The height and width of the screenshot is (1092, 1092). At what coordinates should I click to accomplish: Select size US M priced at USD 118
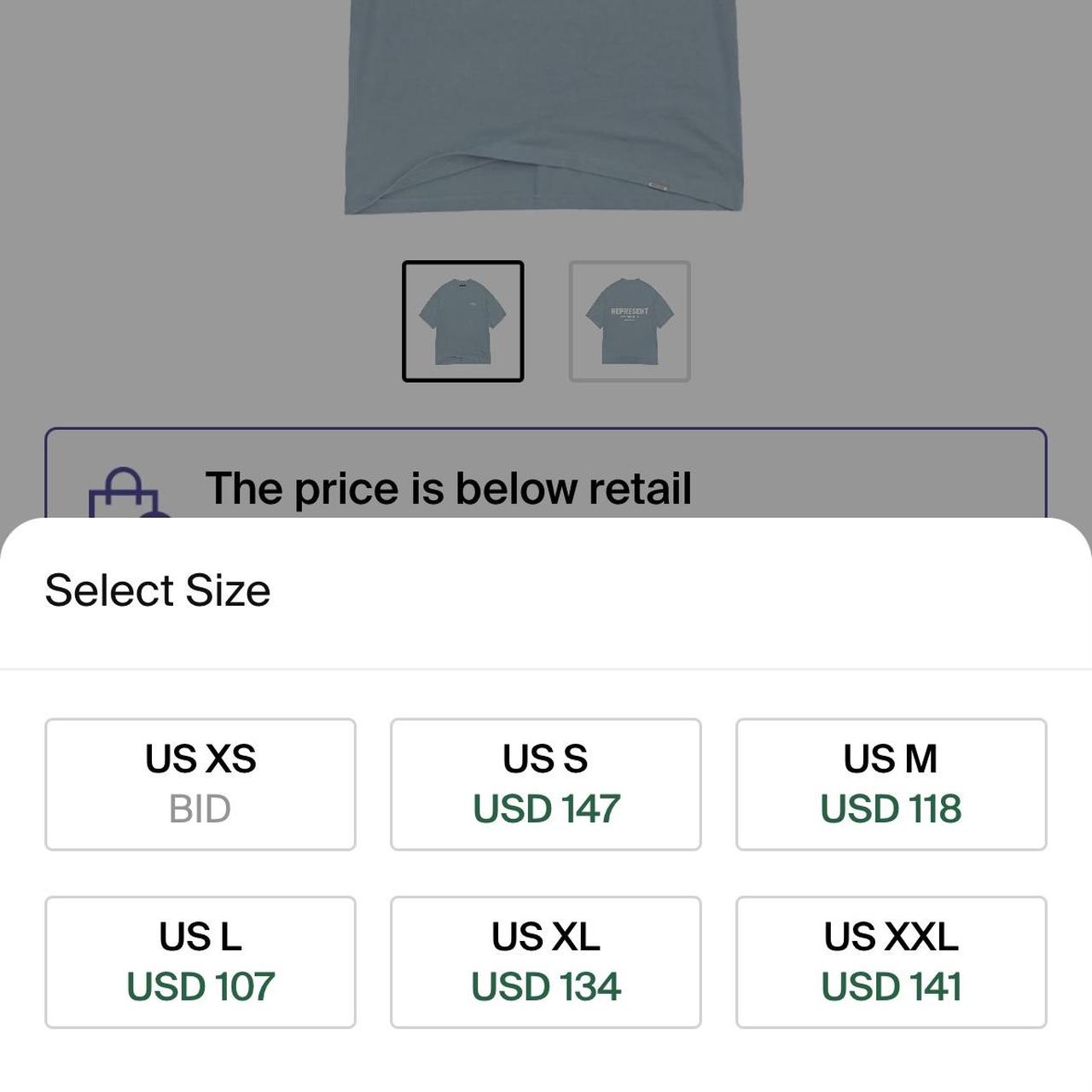(x=891, y=783)
